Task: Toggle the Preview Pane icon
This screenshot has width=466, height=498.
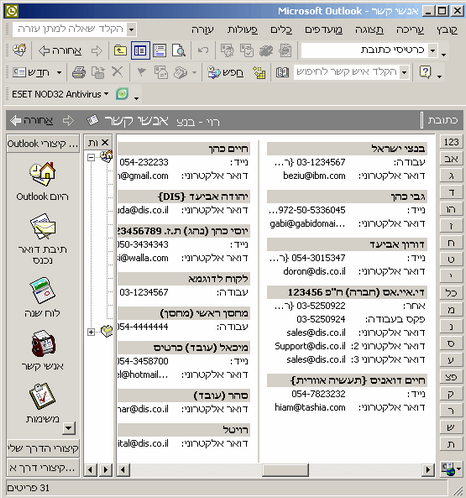Action: (160, 51)
